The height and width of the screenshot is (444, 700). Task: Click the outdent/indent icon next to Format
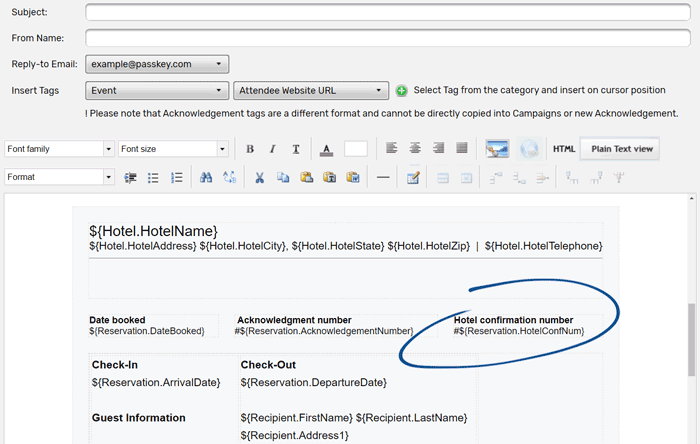130,178
